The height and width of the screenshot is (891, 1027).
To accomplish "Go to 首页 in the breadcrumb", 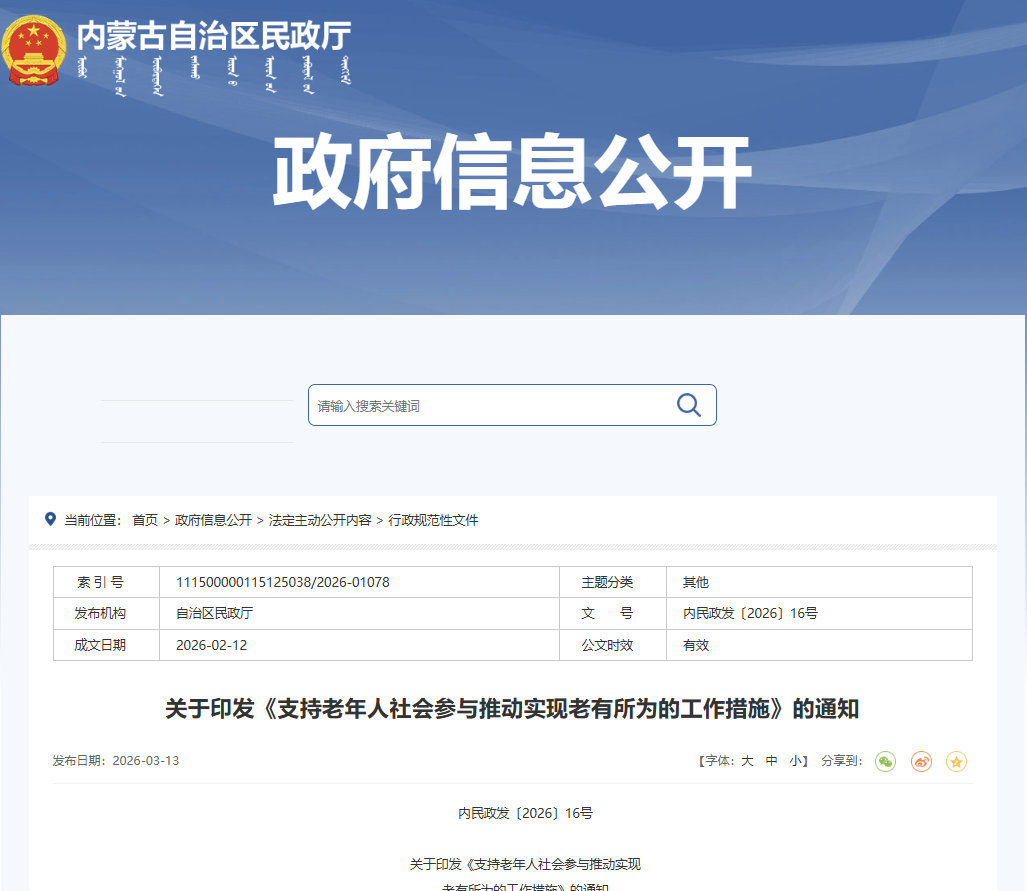I will pos(145,520).
